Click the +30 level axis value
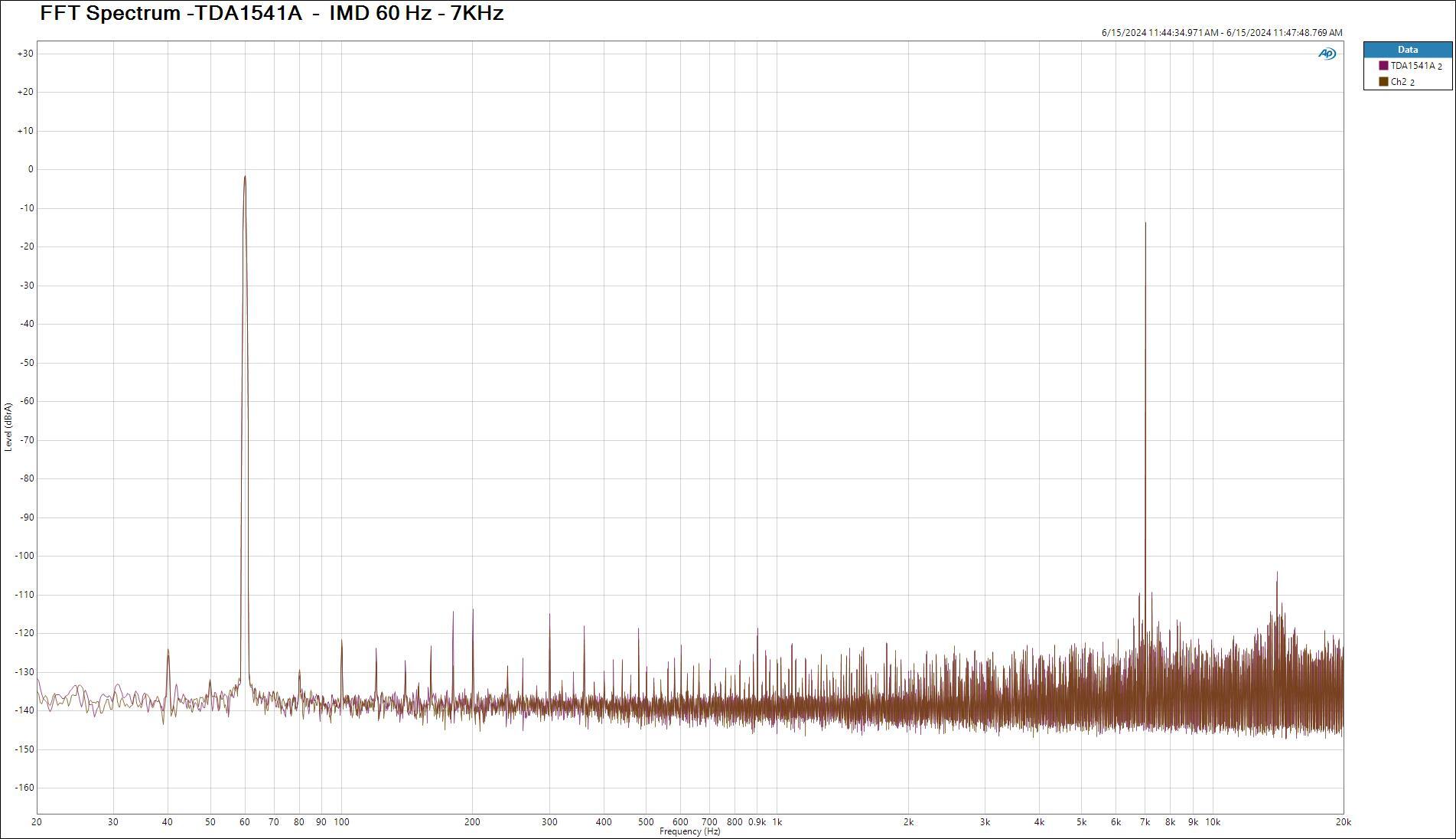The image size is (1456, 839). [x=25, y=54]
